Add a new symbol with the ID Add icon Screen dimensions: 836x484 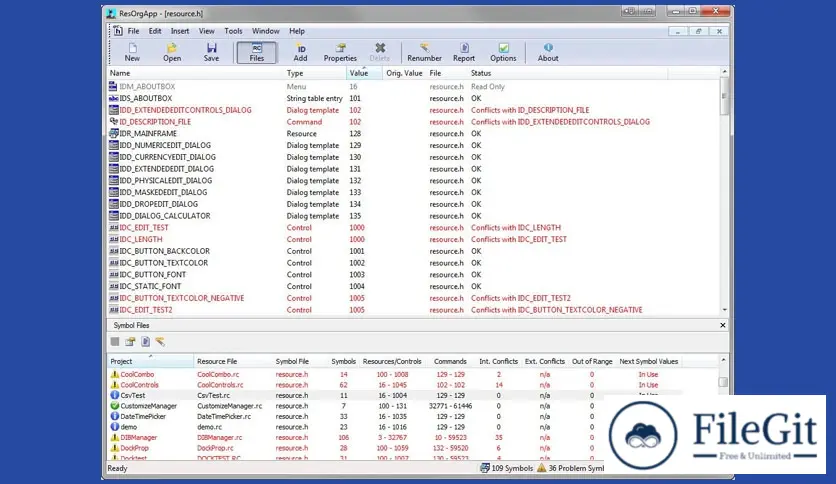(300, 52)
